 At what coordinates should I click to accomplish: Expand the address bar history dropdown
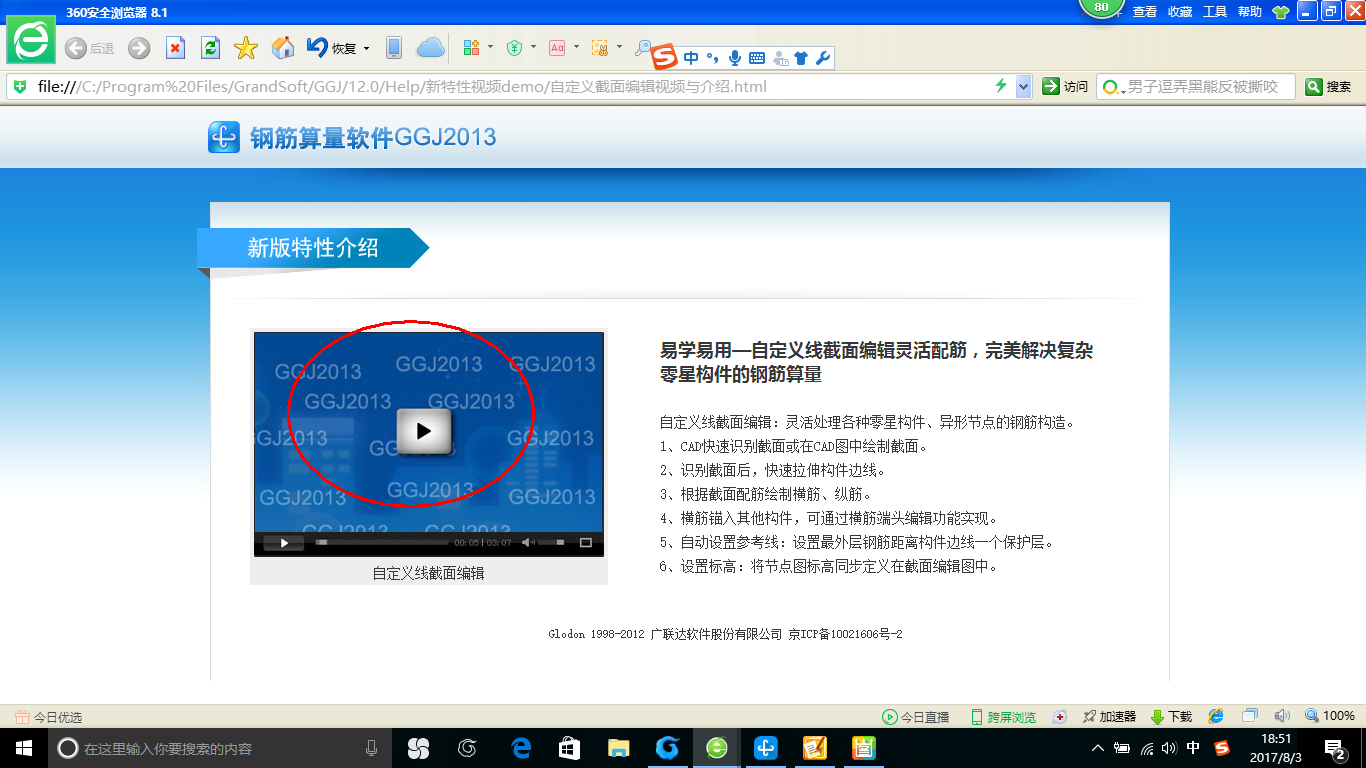tap(1023, 87)
